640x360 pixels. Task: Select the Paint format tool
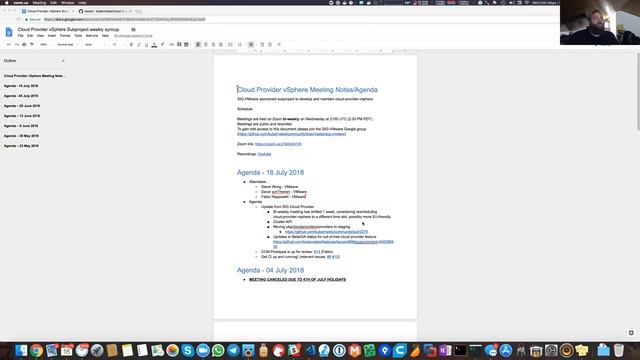32,44
